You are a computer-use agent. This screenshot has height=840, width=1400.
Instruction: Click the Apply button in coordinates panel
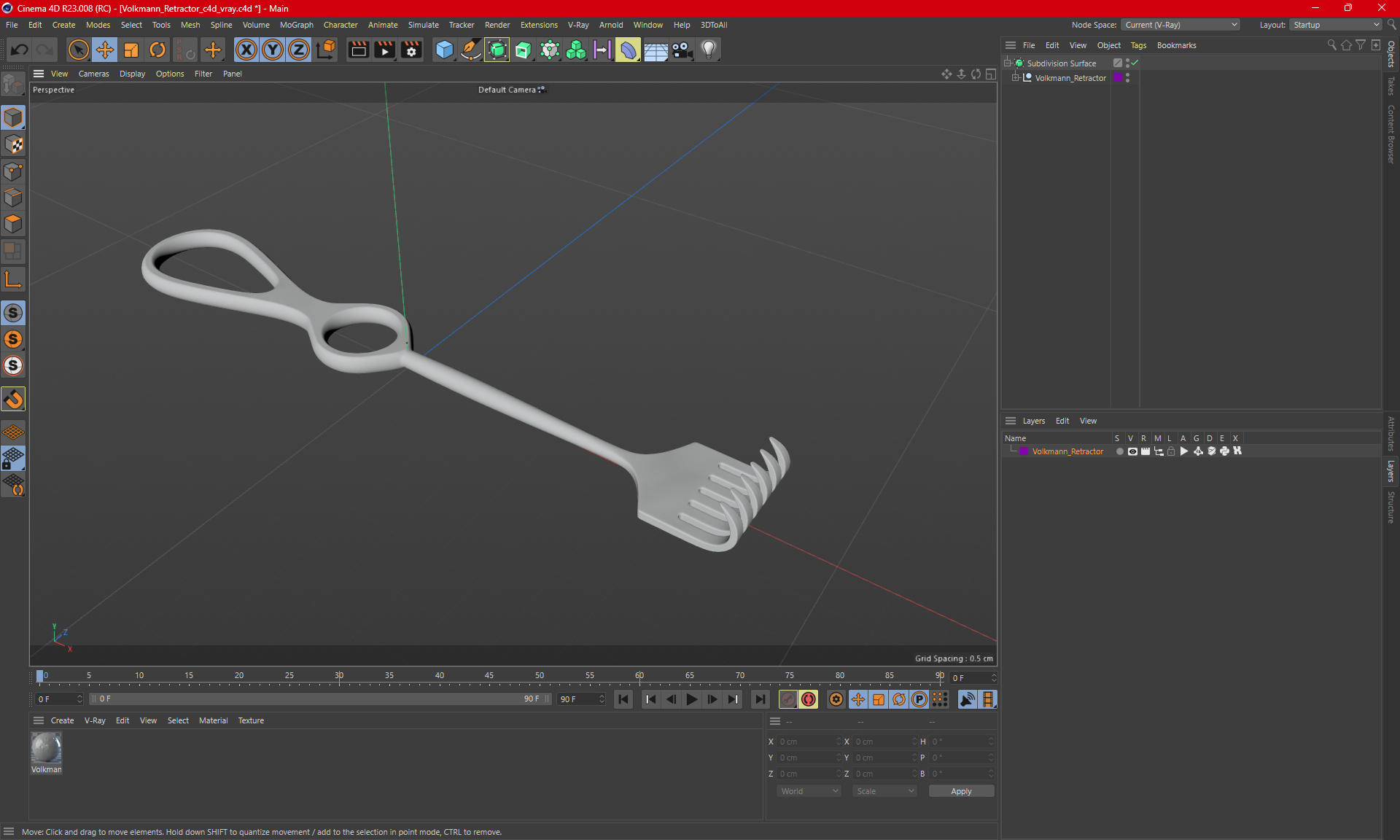(x=957, y=790)
